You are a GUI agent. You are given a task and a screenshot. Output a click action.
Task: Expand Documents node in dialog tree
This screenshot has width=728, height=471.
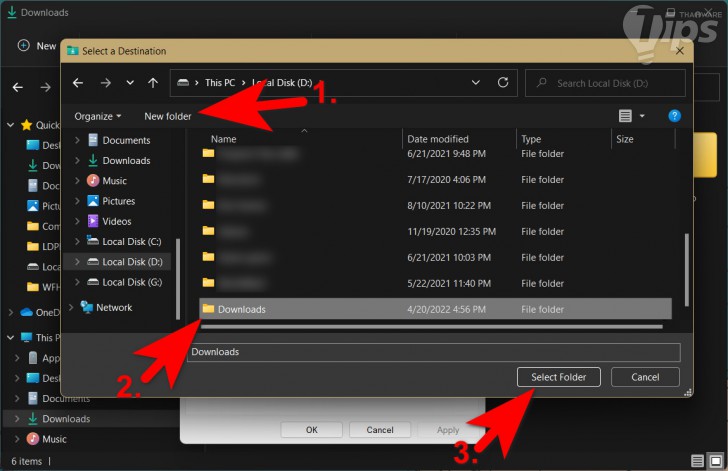click(78, 140)
